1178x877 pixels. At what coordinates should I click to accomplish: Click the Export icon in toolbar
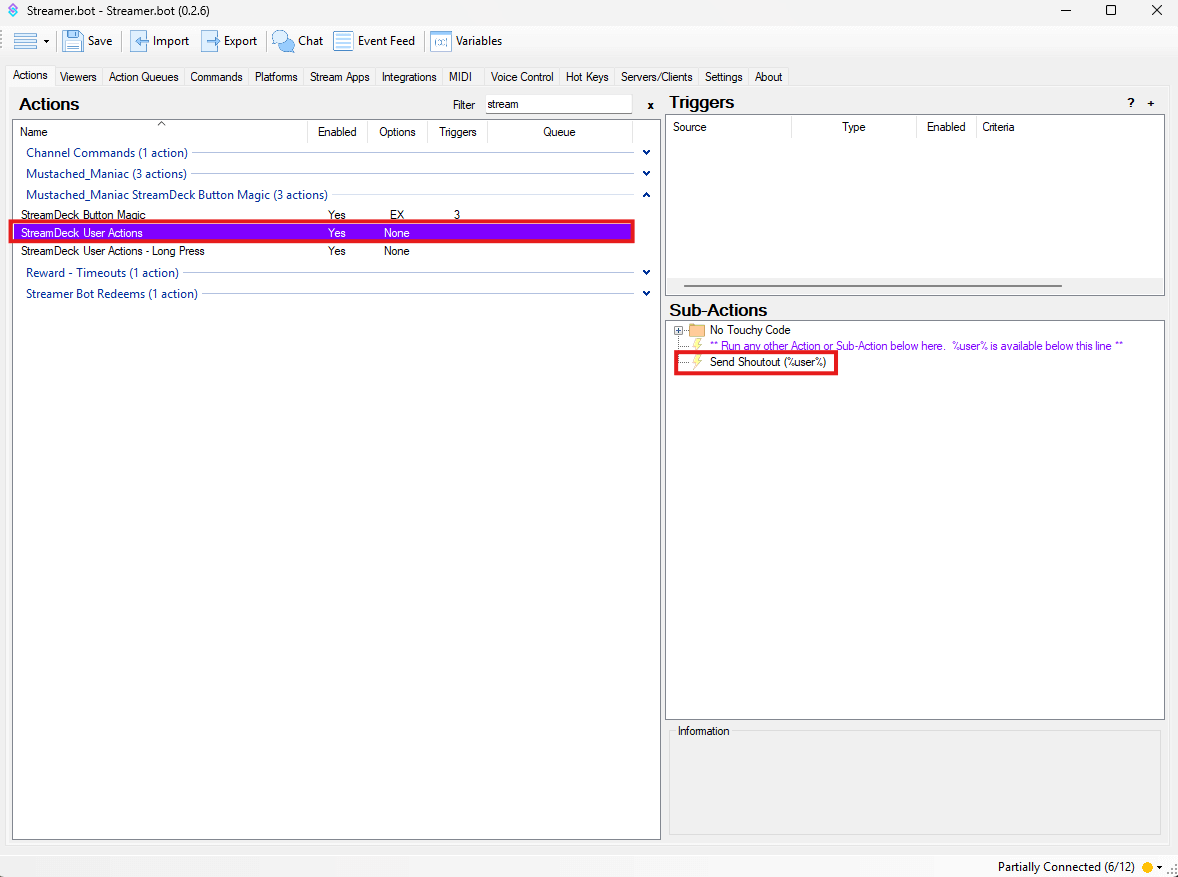(x=211, y=41)
